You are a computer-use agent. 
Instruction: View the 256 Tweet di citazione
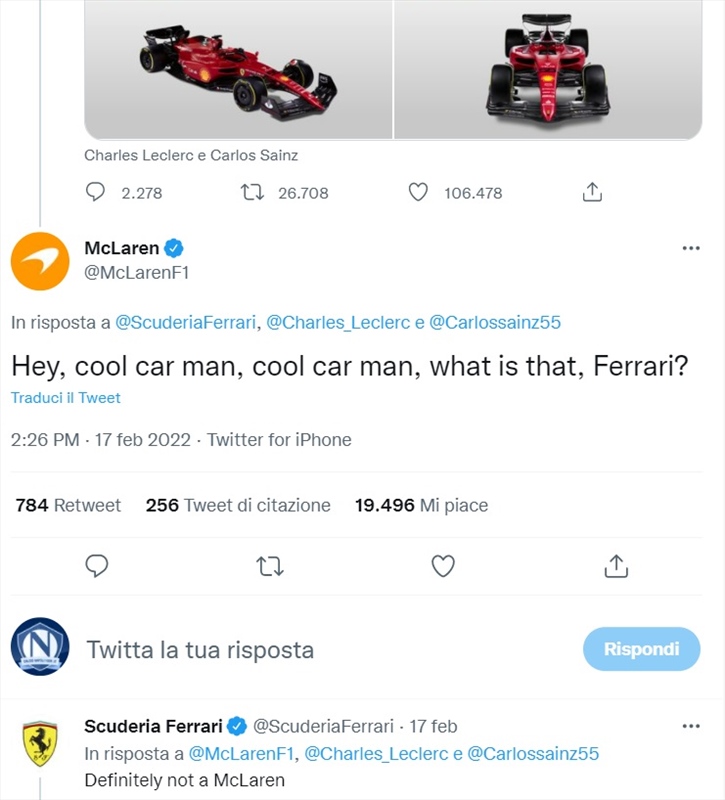click(x=238, y=505)
